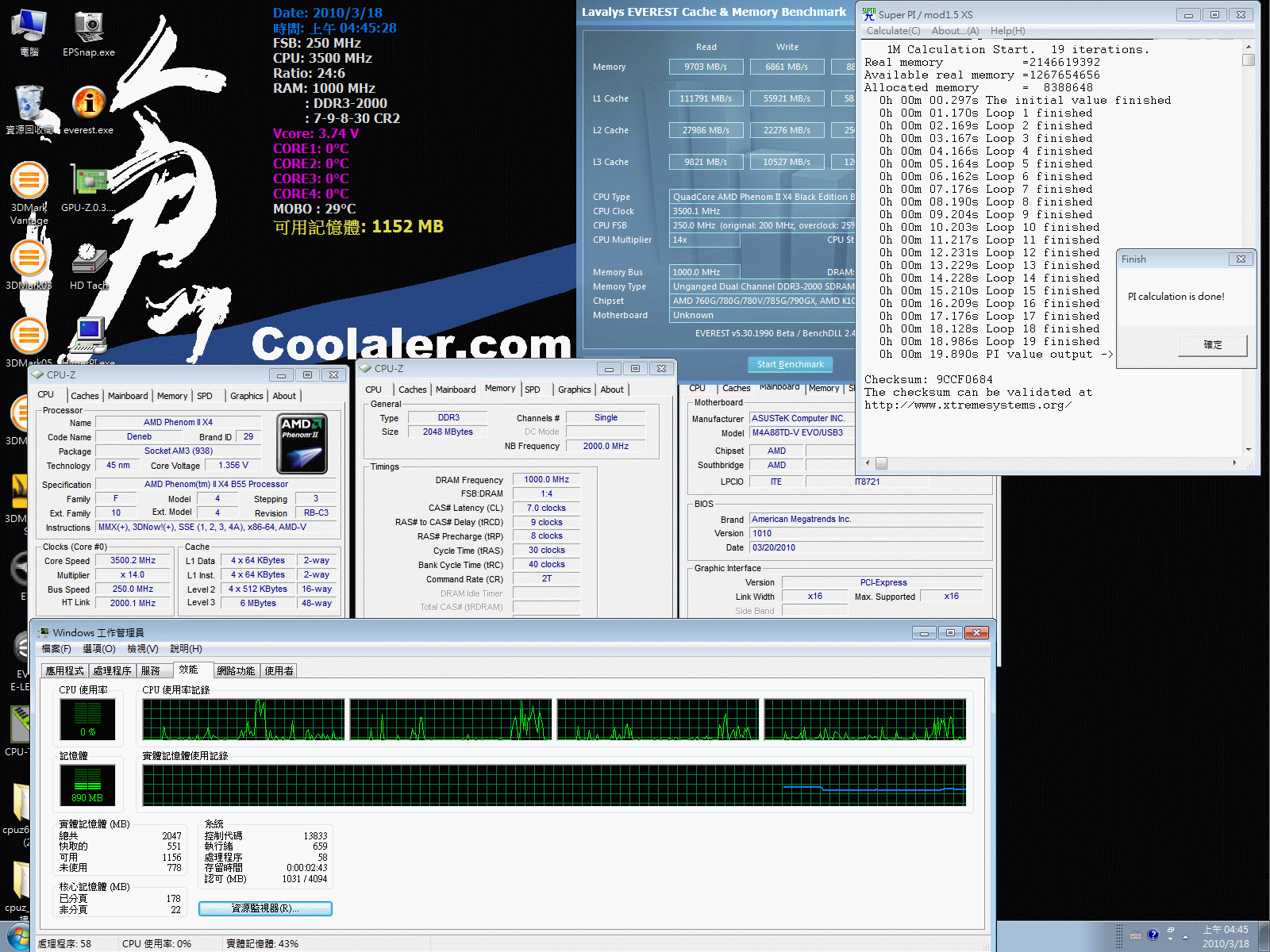Click the BIOS Version field 1010

click(867, 533)
